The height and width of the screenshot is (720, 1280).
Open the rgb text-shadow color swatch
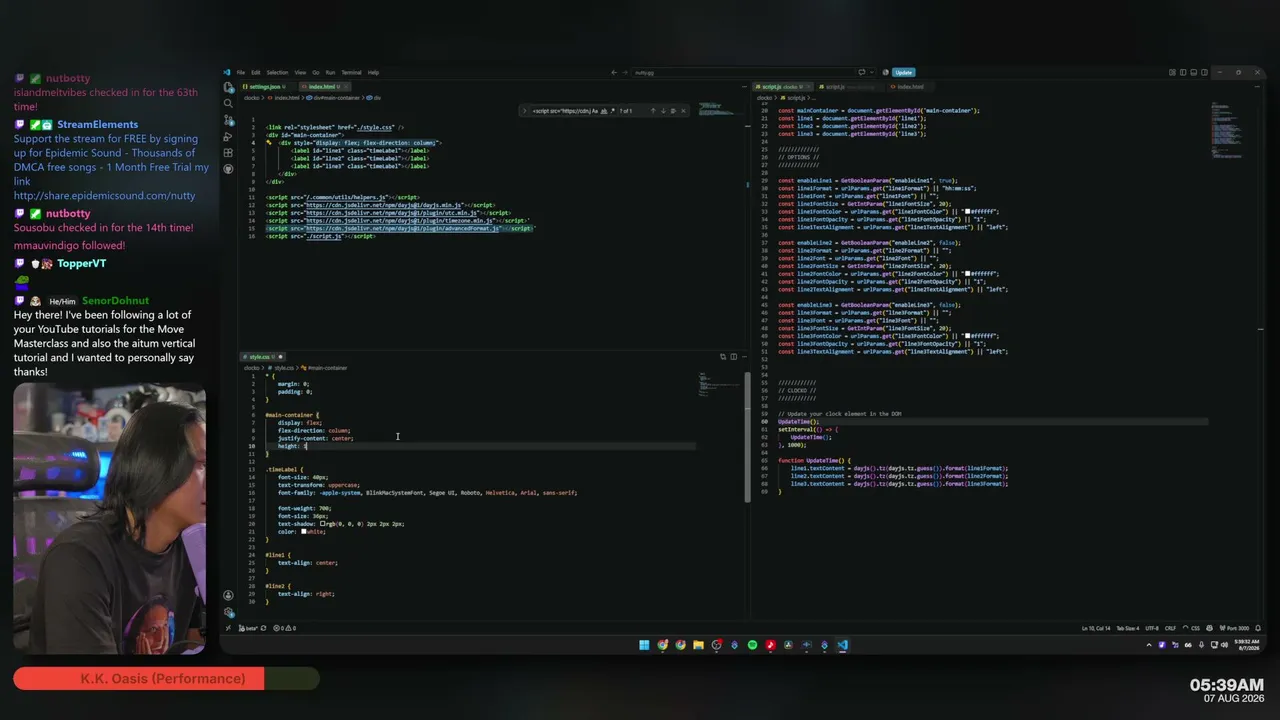click(323, 524)
